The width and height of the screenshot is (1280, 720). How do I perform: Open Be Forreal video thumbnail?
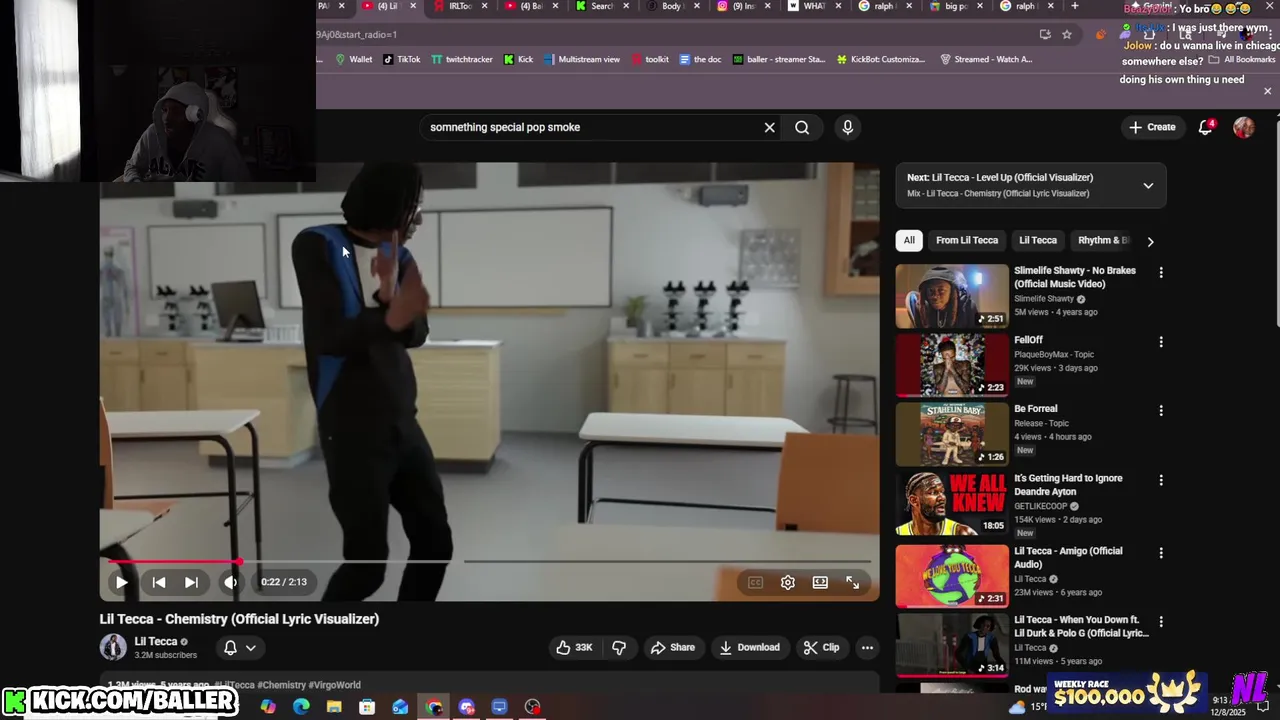coord(952,434)
